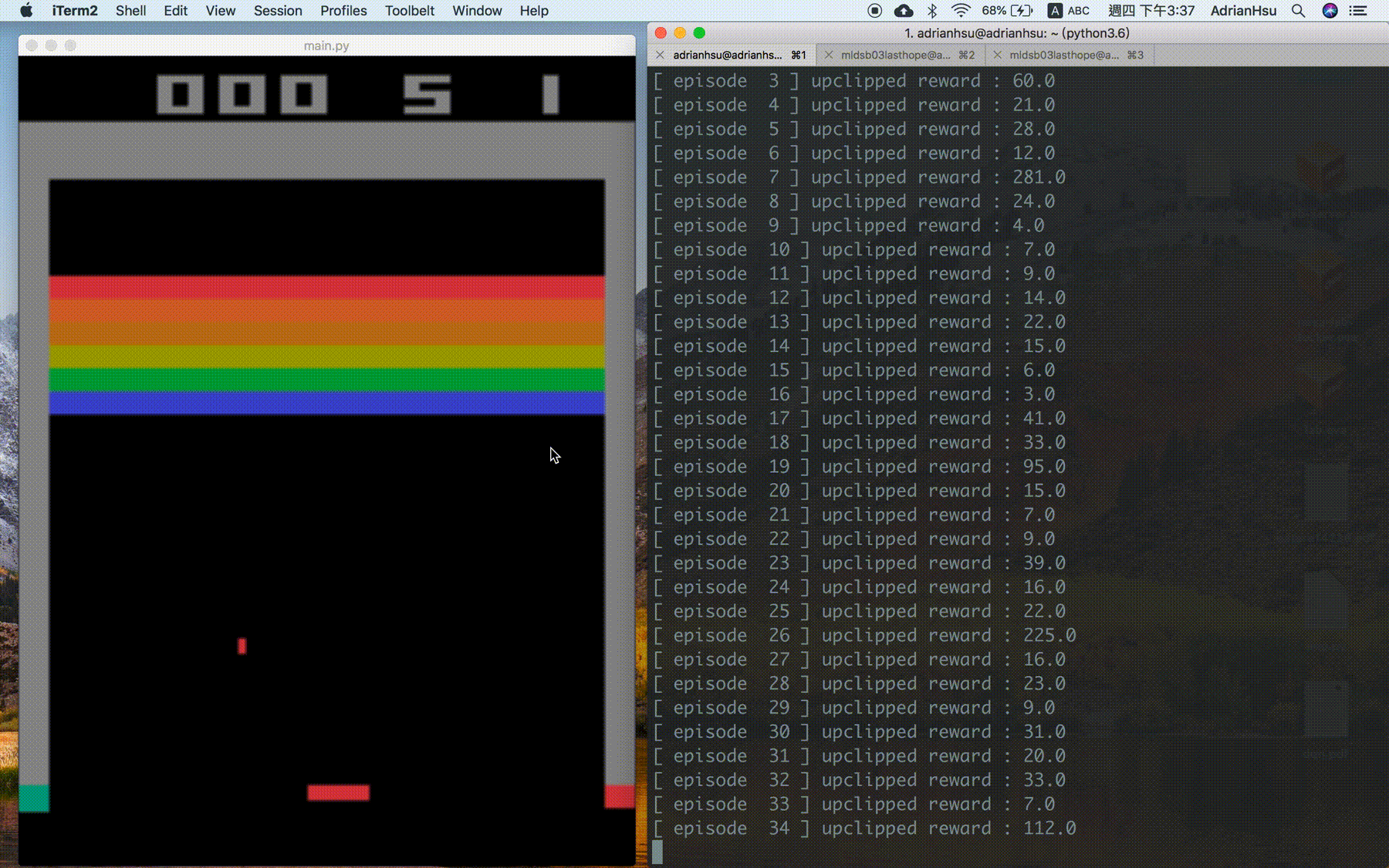Click the episode 10 reward 7.0 line
Viewport: 1389px width, 868px height.
point(854,250)
